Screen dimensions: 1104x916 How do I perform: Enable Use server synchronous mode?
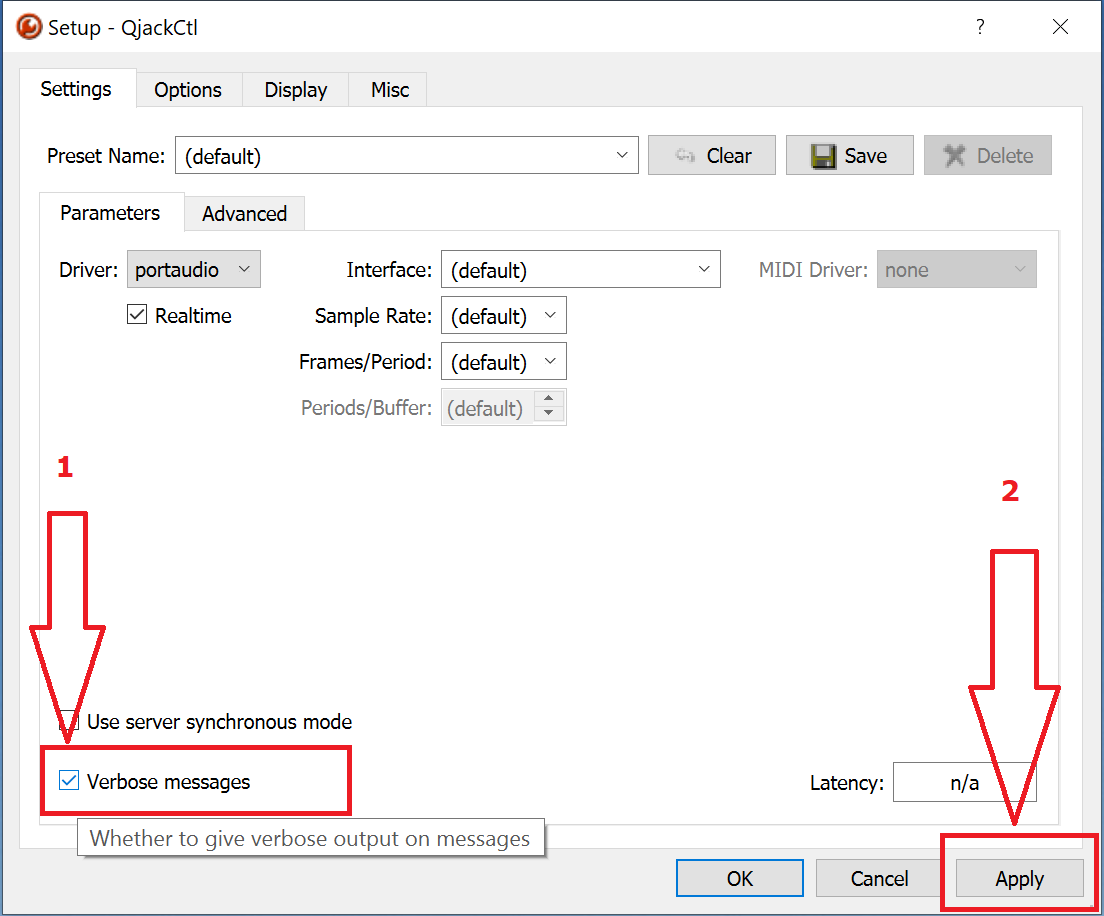[x=69, y=721]
